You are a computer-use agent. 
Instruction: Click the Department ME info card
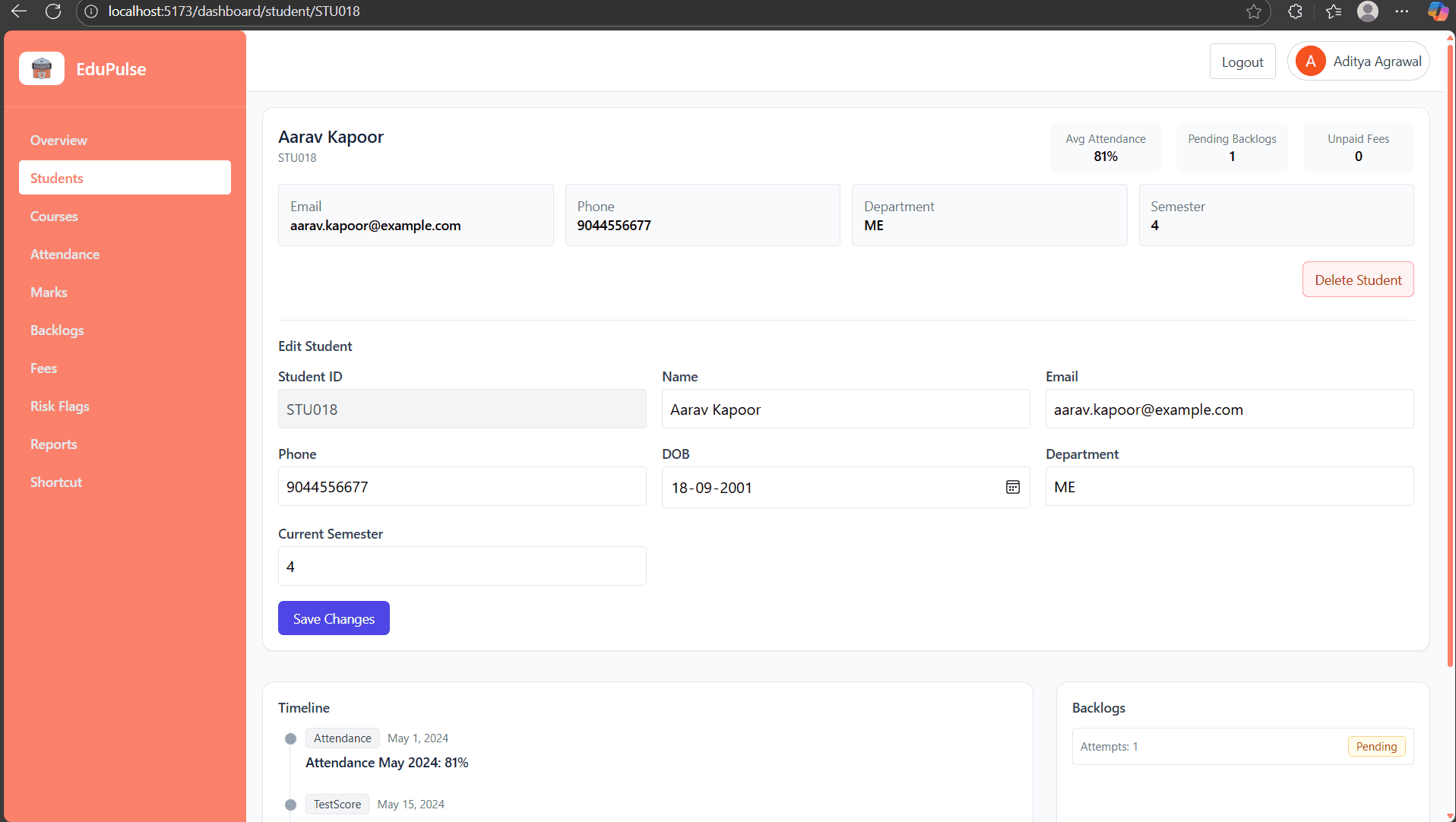coord(989,215)
